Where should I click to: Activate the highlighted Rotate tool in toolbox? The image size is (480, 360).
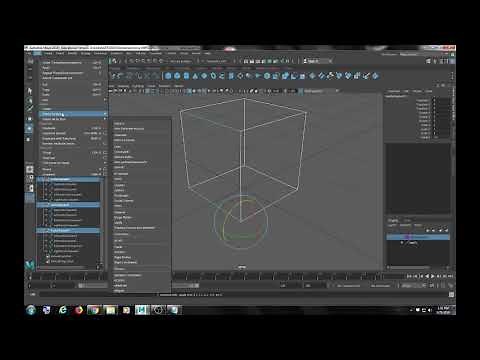pyautogui.click(x=30, y=128)
